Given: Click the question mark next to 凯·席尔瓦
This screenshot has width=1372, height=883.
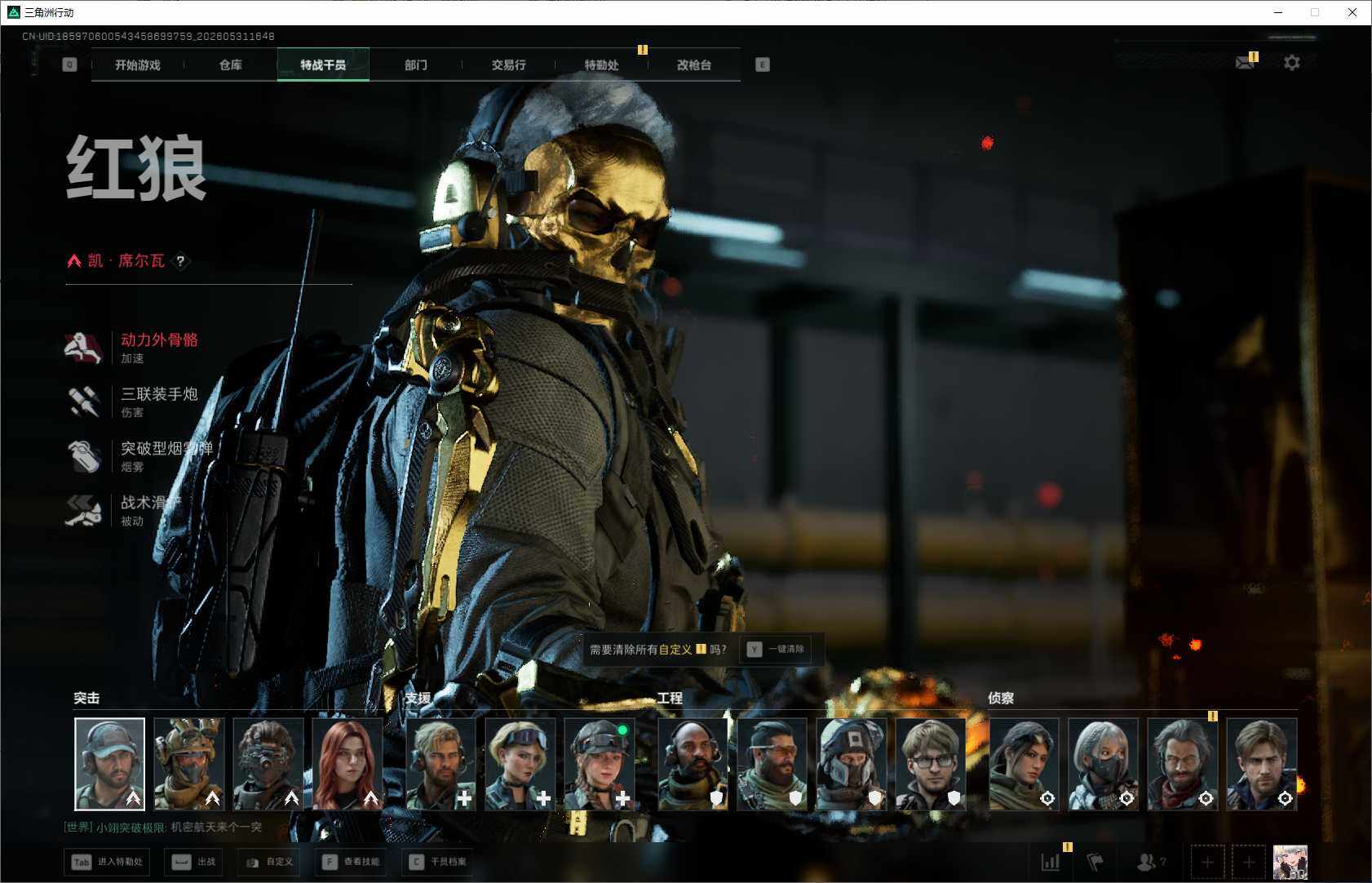Looking at the screenshot, I should (180, 261).
